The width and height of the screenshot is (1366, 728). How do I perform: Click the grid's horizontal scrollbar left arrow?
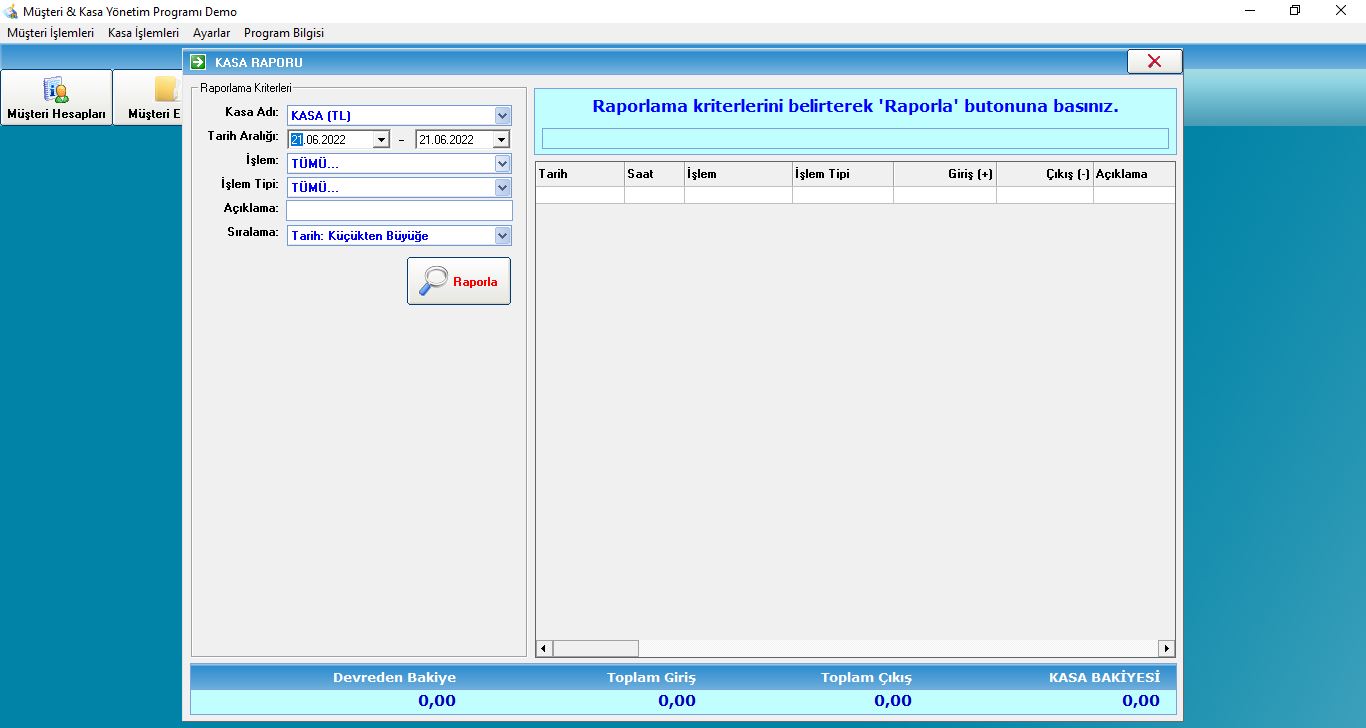544,649
